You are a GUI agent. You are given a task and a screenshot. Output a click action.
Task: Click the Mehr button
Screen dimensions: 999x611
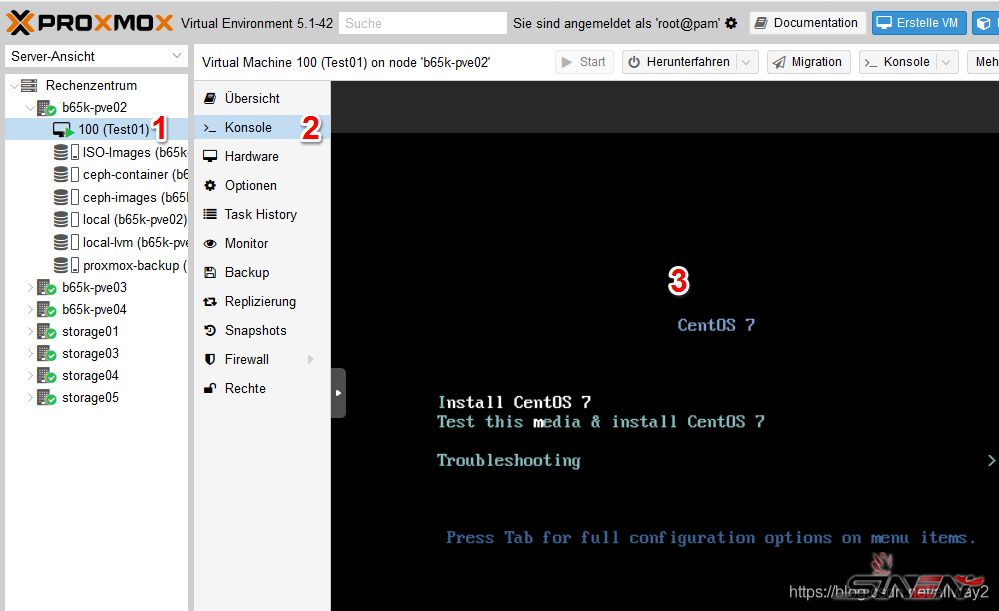pos(983,62)
